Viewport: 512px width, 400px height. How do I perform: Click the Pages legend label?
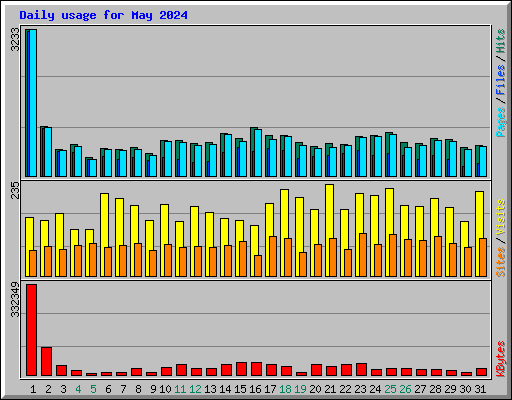click(x=501, y=122)
